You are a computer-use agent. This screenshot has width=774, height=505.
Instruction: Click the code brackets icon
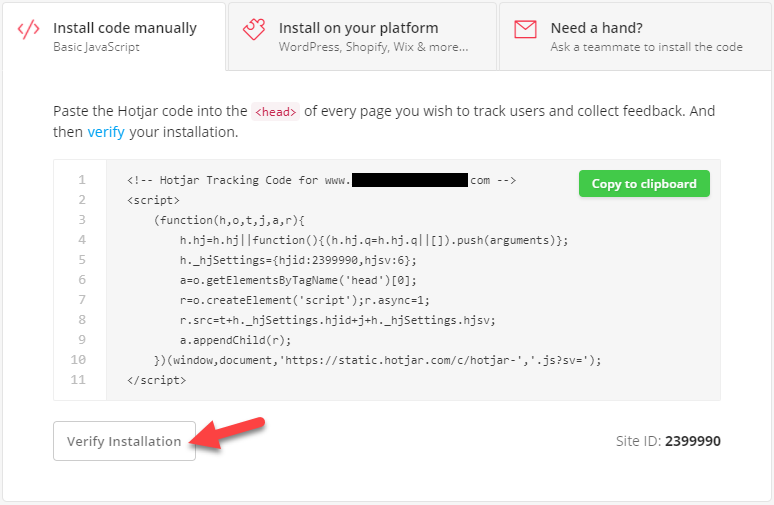click(29, 30)
